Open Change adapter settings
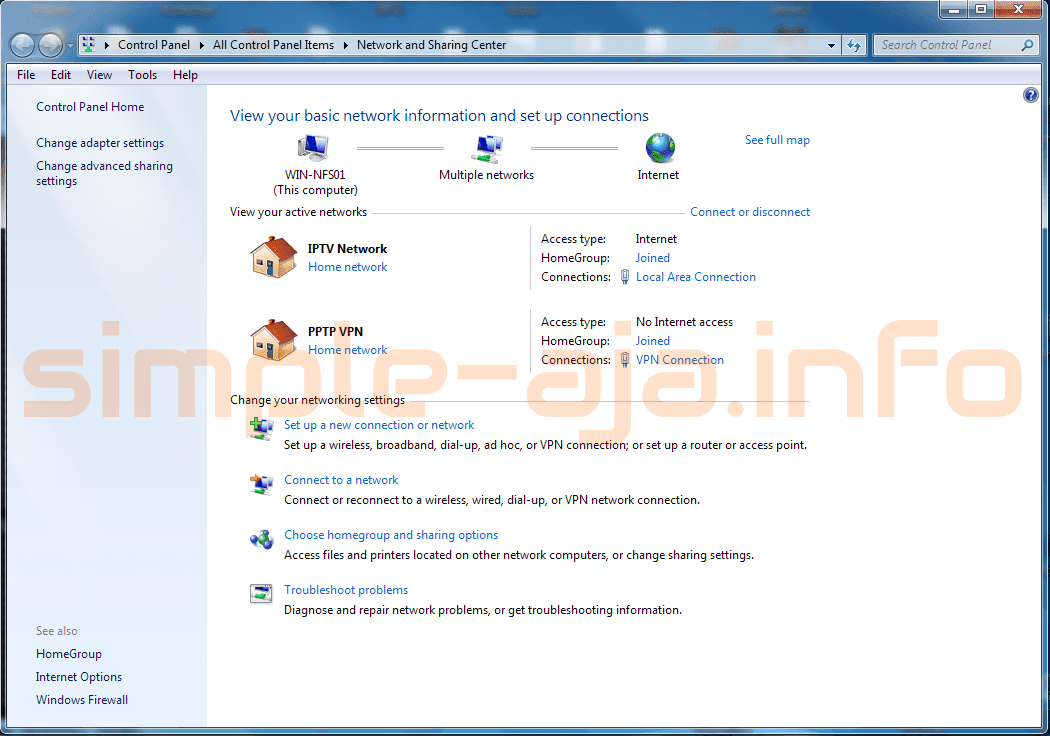The width and height of the screenshot is (1050, 736). tap(100, 143)
